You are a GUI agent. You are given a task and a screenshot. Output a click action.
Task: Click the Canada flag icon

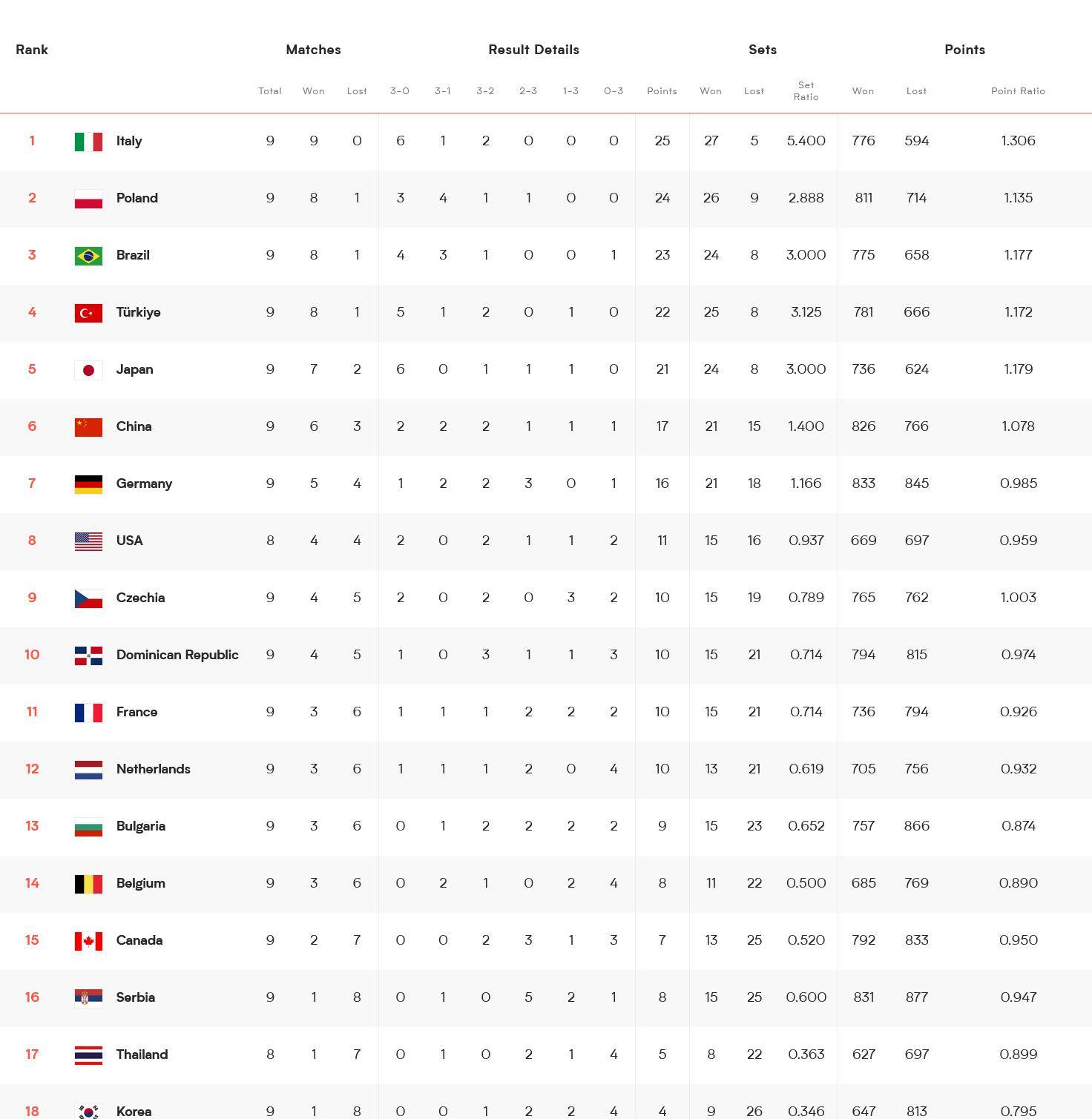pos(88,940)
